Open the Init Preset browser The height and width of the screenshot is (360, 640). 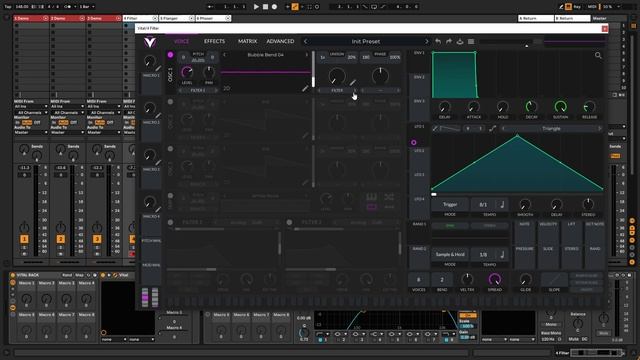coord(366,41)
